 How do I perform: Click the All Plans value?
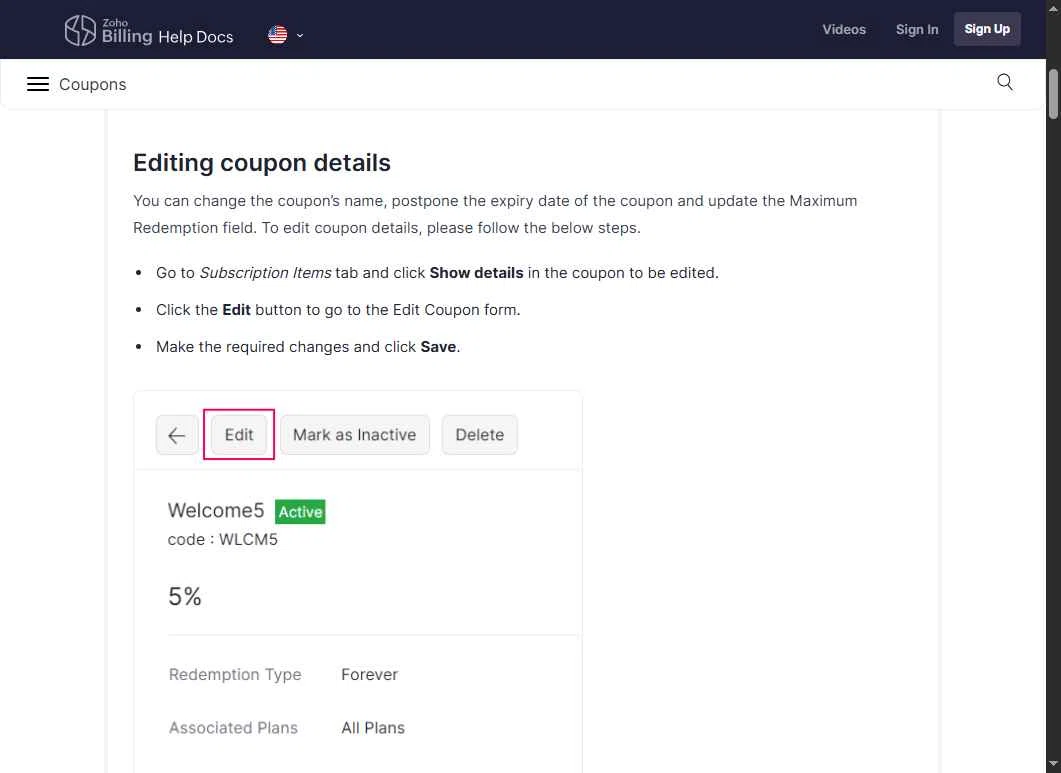(373, 728)
